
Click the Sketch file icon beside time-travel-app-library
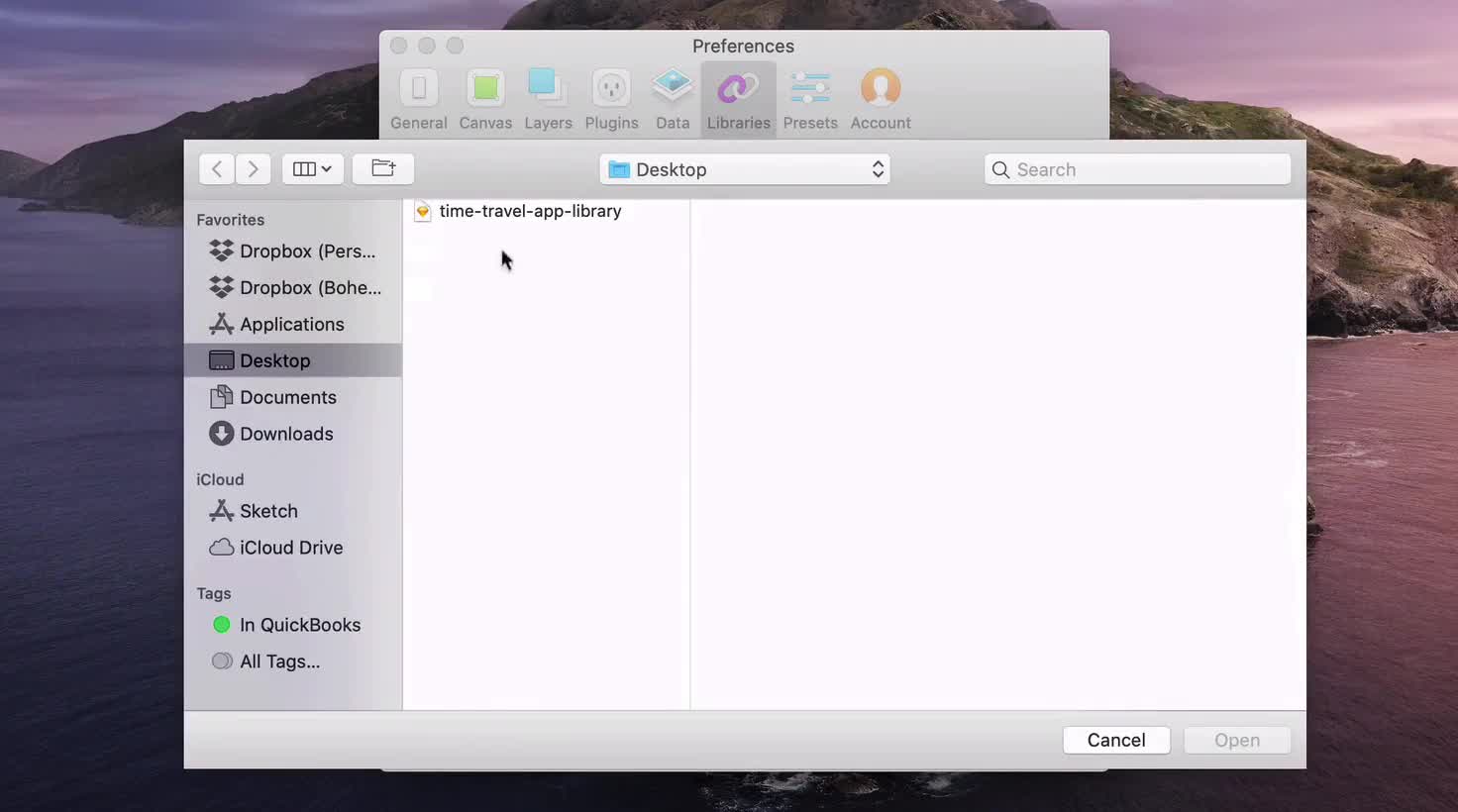423,211
